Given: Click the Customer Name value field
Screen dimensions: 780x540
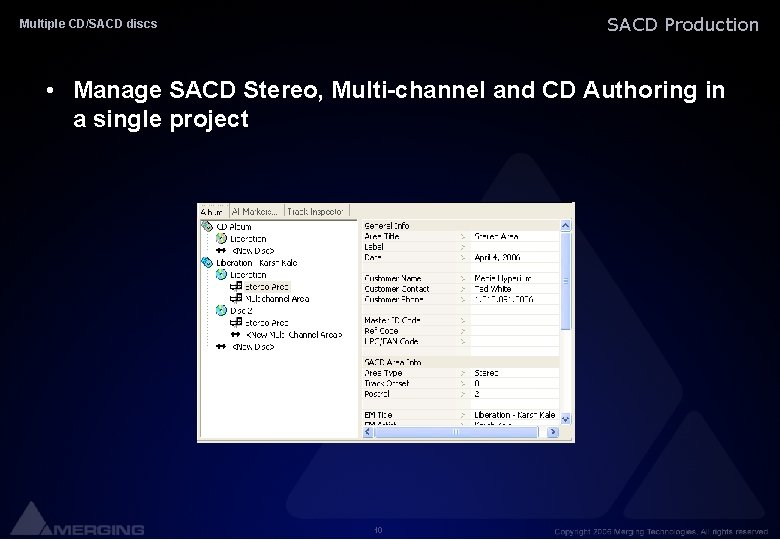Looking at the screenshot, I should 514,278.
